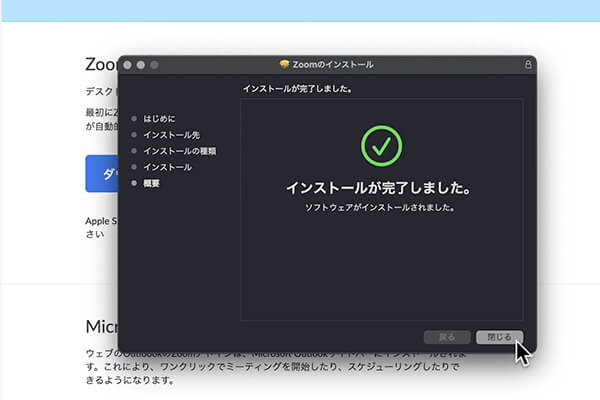Click the blue download button on the webpage behind
Image resolution: width=600 pixels, height=400 pixels.
click(x=102, y=173)
